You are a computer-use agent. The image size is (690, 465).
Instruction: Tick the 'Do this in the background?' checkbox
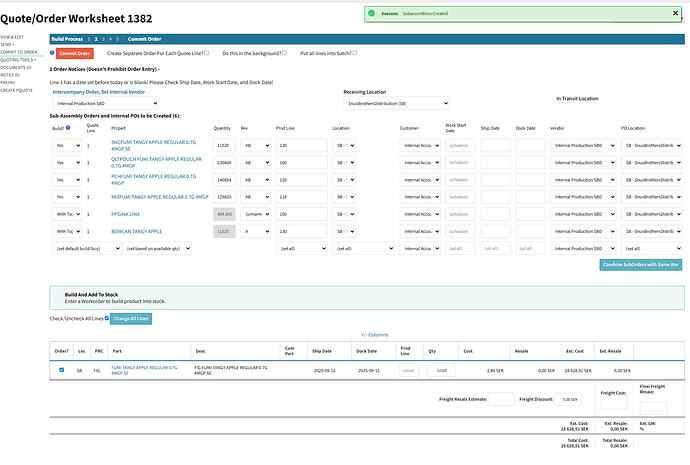tap(285, 52)
